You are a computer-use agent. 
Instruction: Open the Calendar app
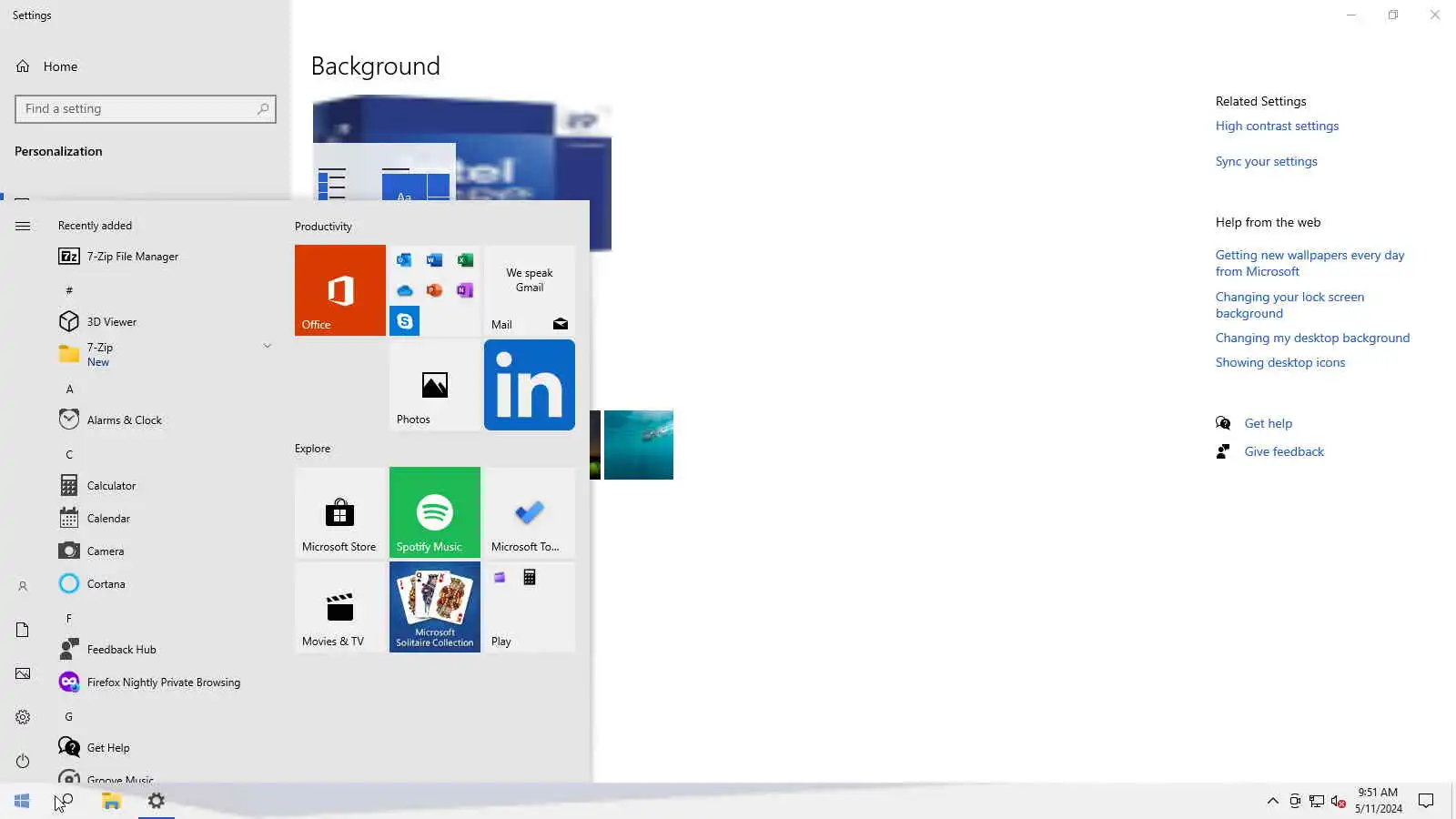click(164, 519)
